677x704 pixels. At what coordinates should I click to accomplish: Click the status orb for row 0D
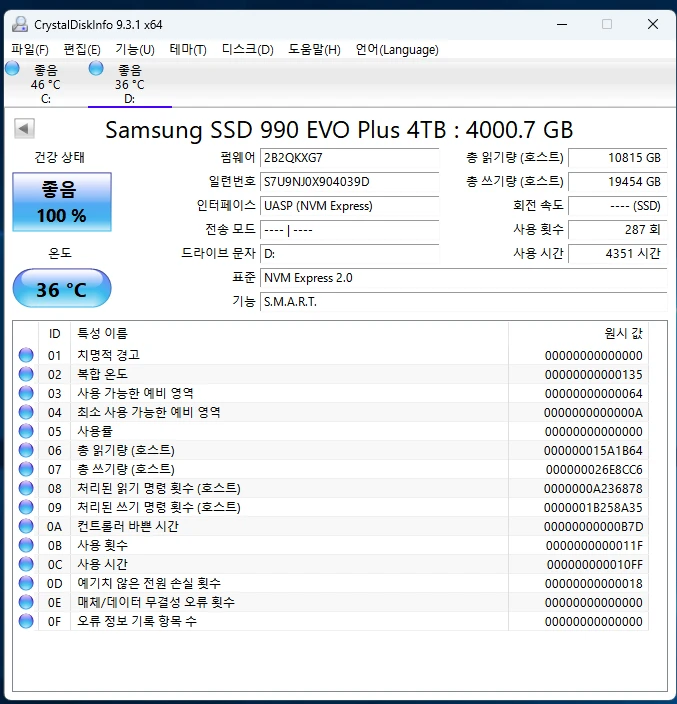26,583
